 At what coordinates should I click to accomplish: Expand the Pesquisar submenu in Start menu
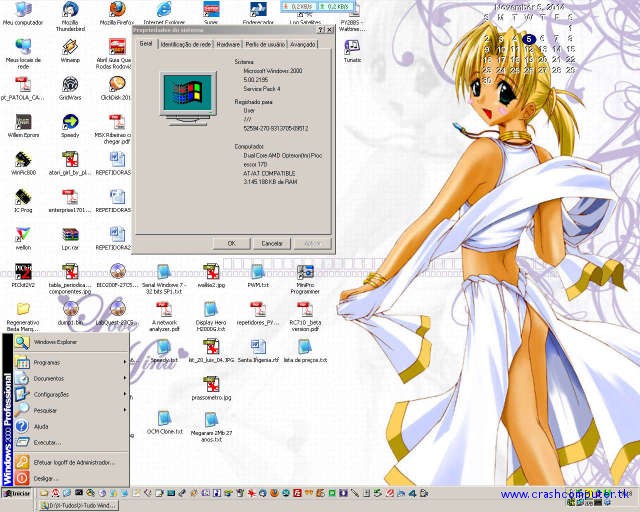tap(71, 410)
